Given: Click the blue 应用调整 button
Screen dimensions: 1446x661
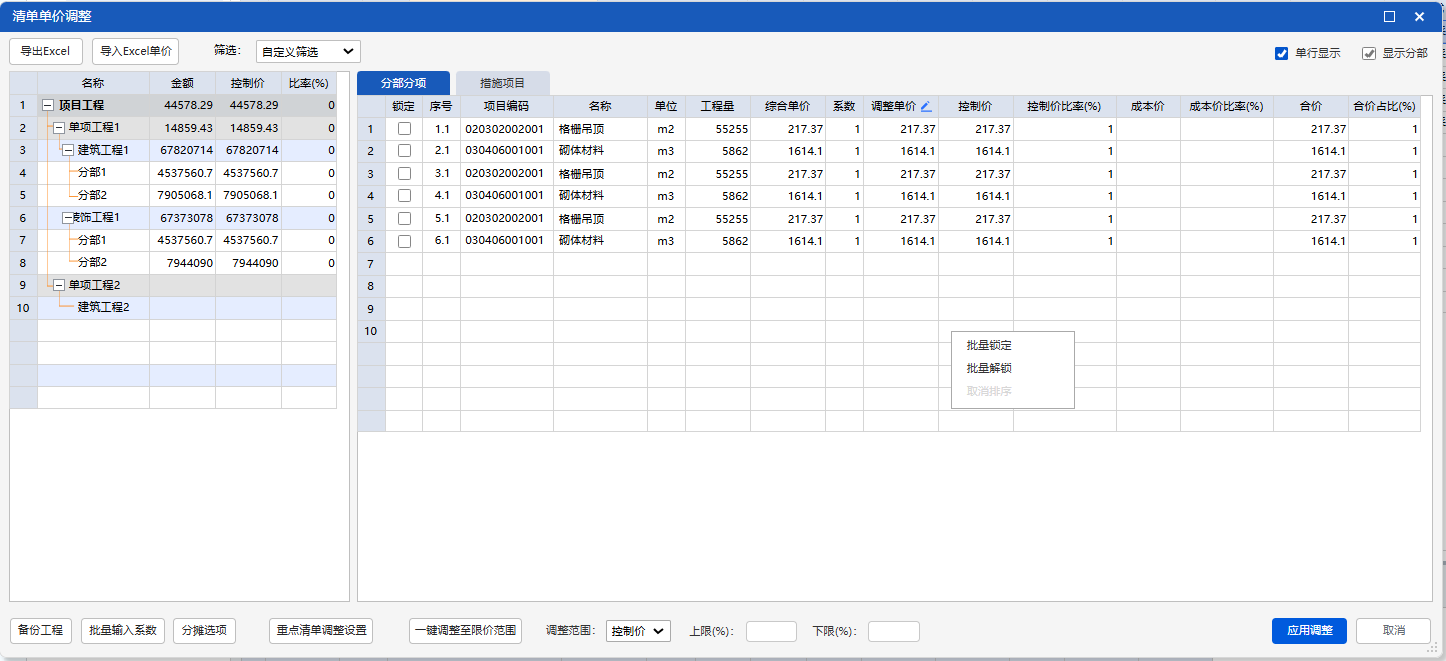Looking at the screenshot, I should [x=1310, y=631].
